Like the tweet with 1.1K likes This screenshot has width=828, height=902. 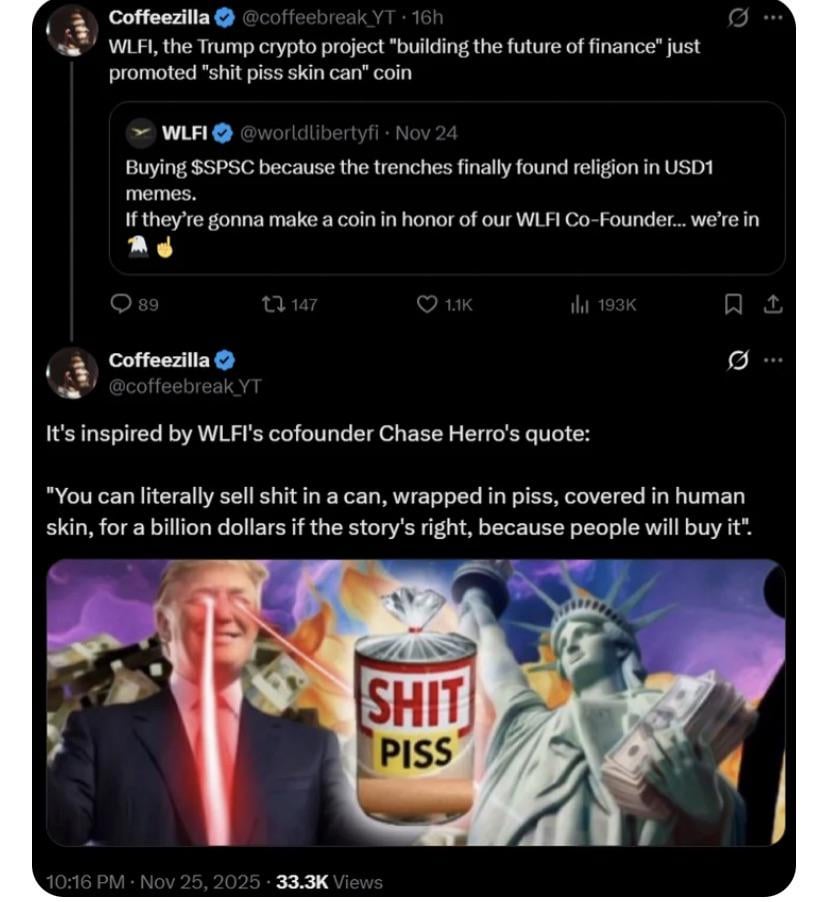(x=426, y=305)
